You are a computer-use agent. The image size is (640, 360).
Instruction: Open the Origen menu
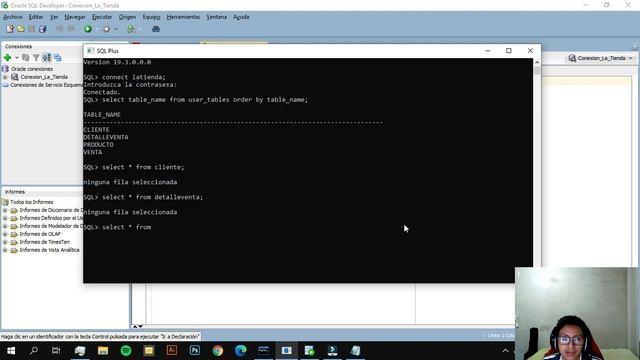[127, 17]
